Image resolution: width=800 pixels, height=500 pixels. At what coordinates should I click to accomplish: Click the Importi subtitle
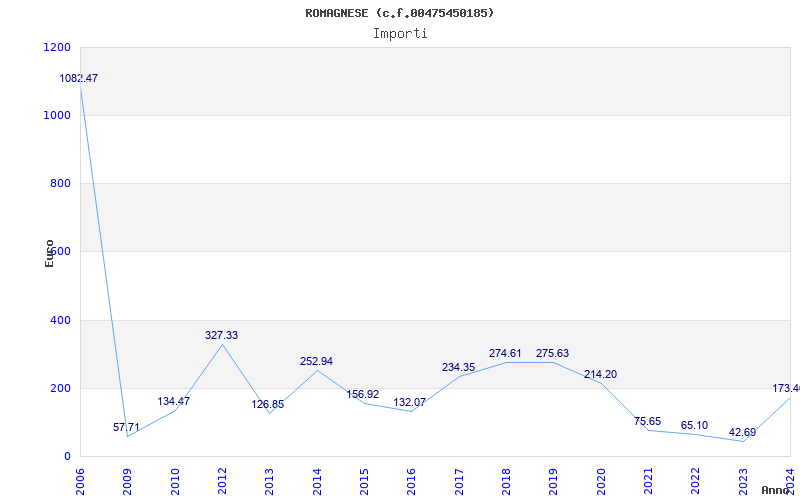(x=400, y=33)
